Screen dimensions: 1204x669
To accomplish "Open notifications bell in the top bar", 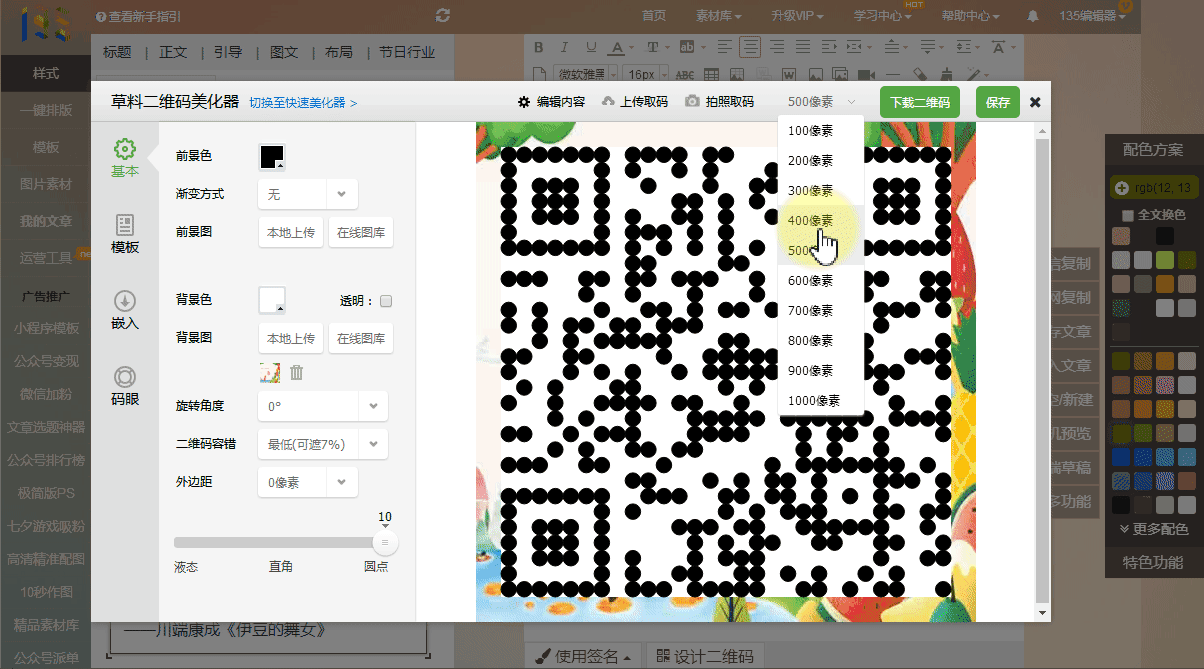I will (1033, 16).
